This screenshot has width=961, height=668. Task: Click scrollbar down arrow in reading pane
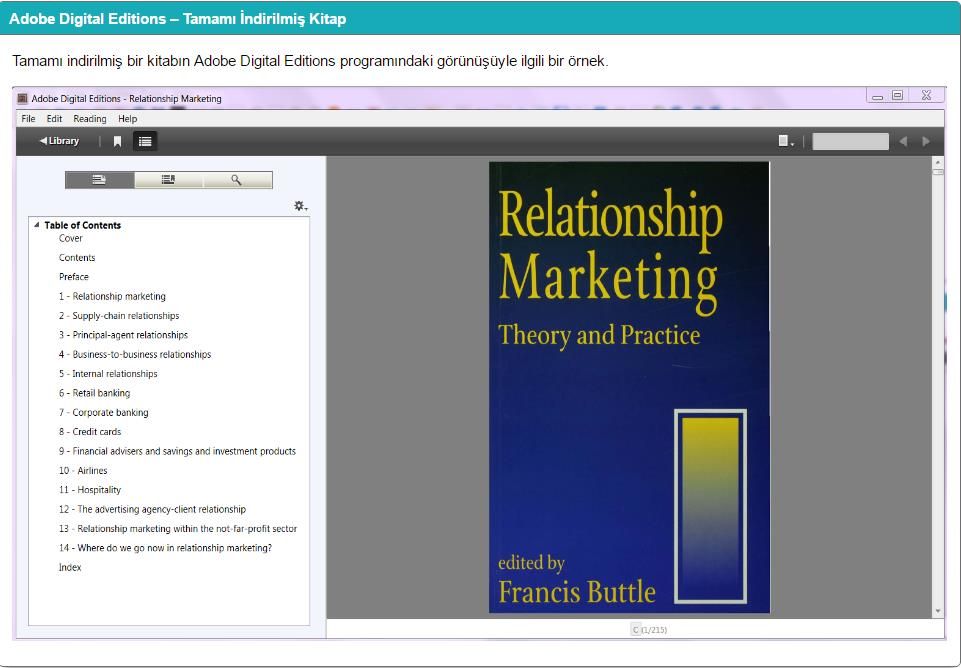tap(938, 612)
